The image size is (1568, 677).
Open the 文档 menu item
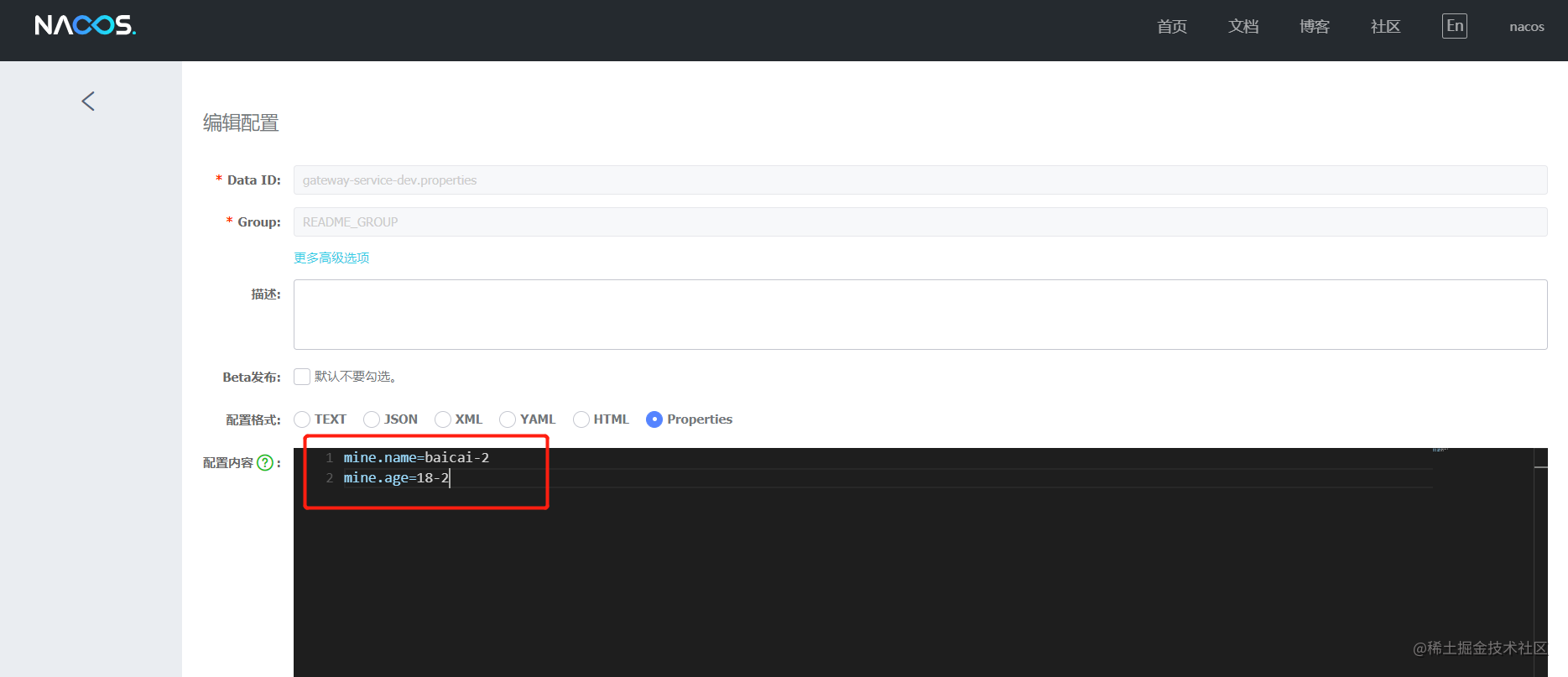[1243, 27]
